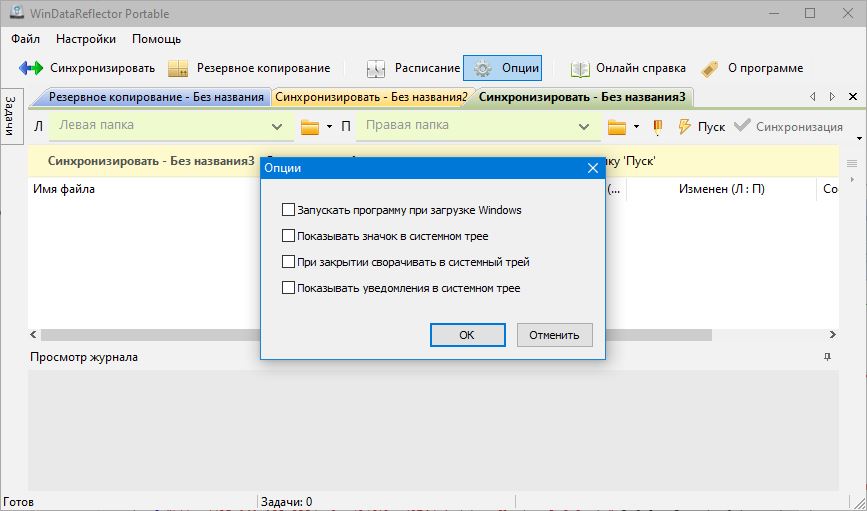Viewport: 867px width, 511px height.
Task: Click the file list horizontal scrollbar thumb
Action: pos(376,335)
